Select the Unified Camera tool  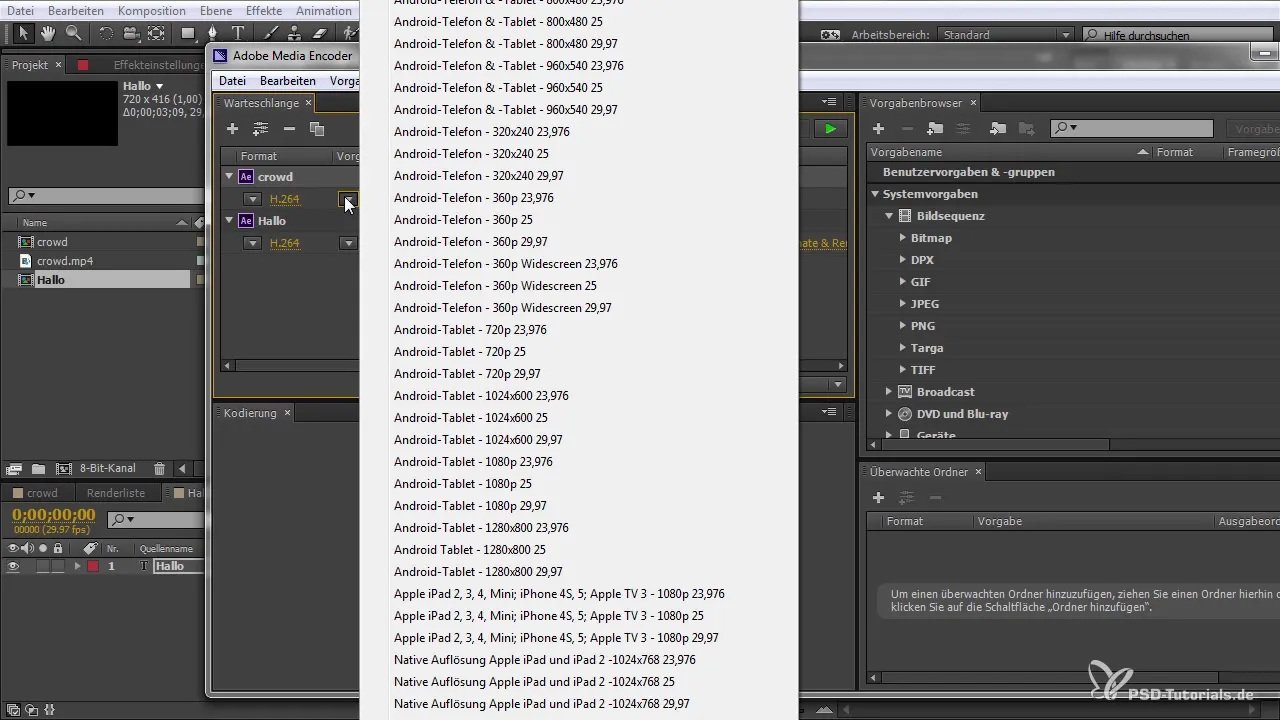coord(131,33)
